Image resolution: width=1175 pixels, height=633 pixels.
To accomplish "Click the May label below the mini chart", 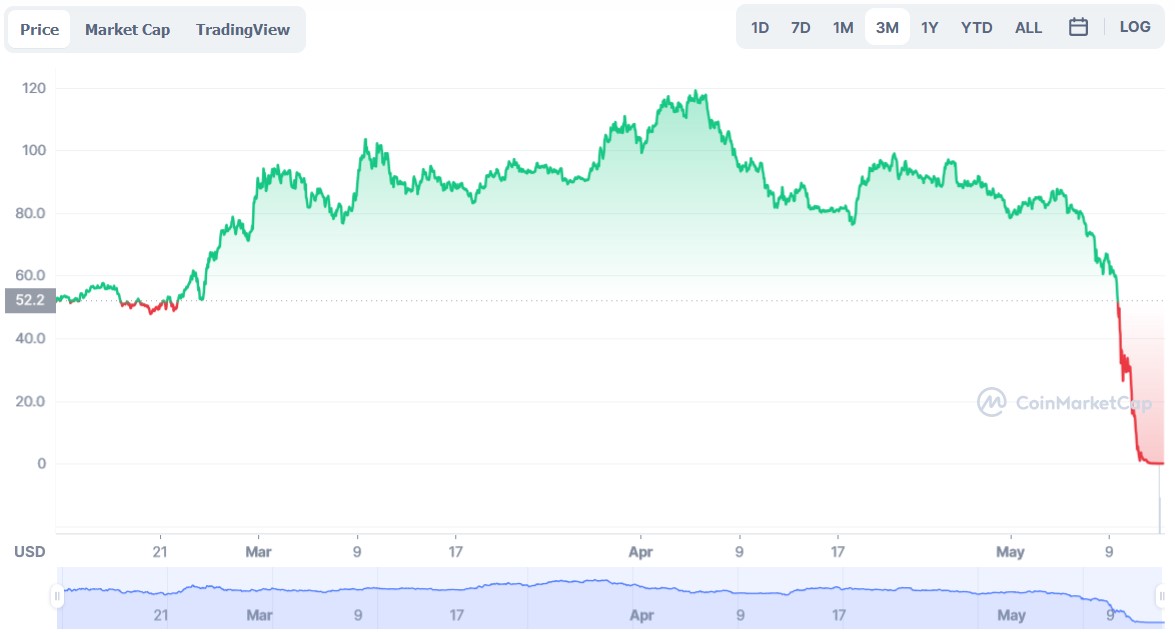I will [x=1011, y=616].
